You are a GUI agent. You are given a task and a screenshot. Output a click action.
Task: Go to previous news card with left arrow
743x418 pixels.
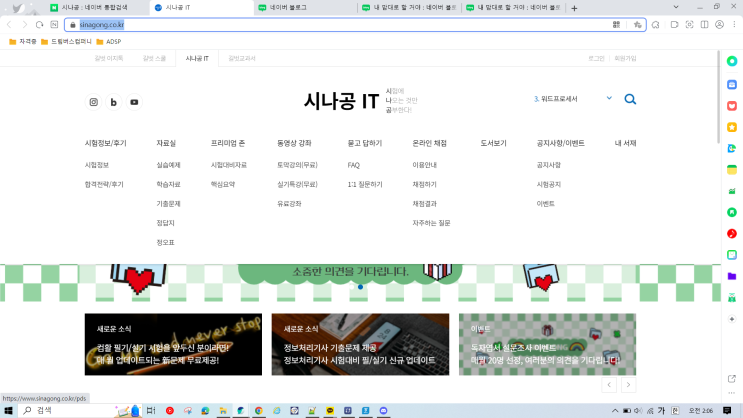(609, 385)
